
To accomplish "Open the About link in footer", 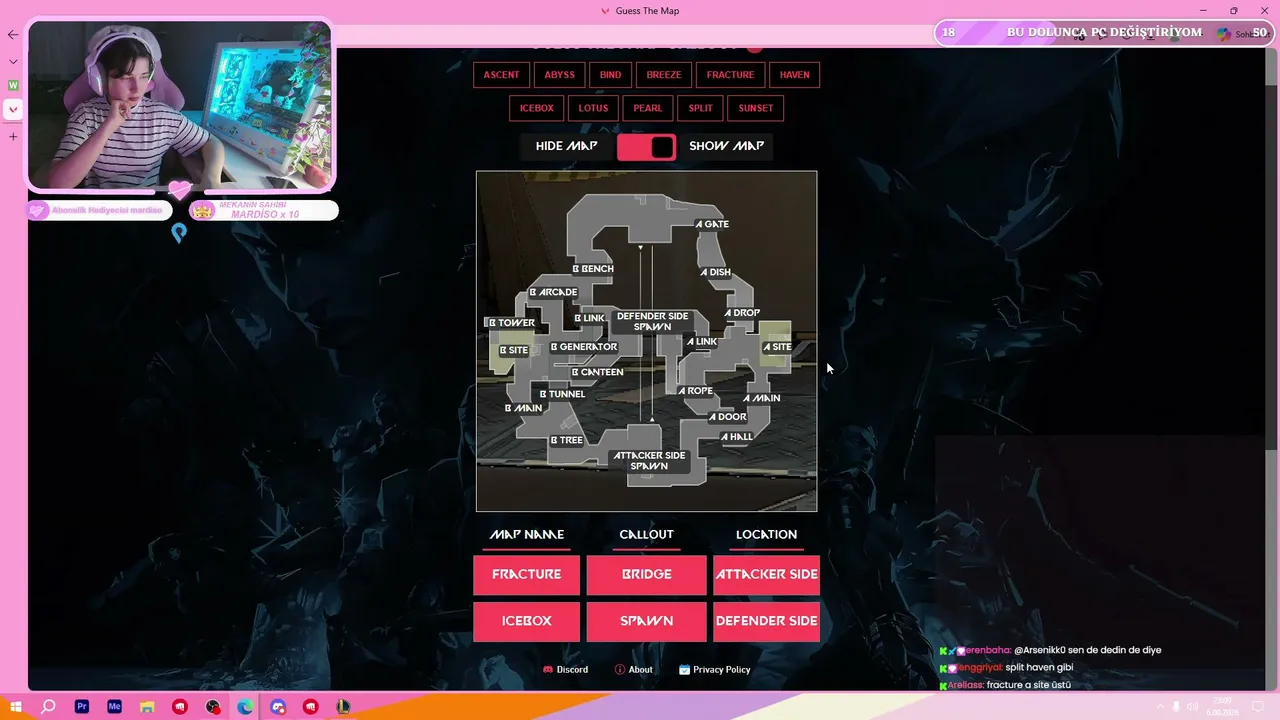I will 634,670.
